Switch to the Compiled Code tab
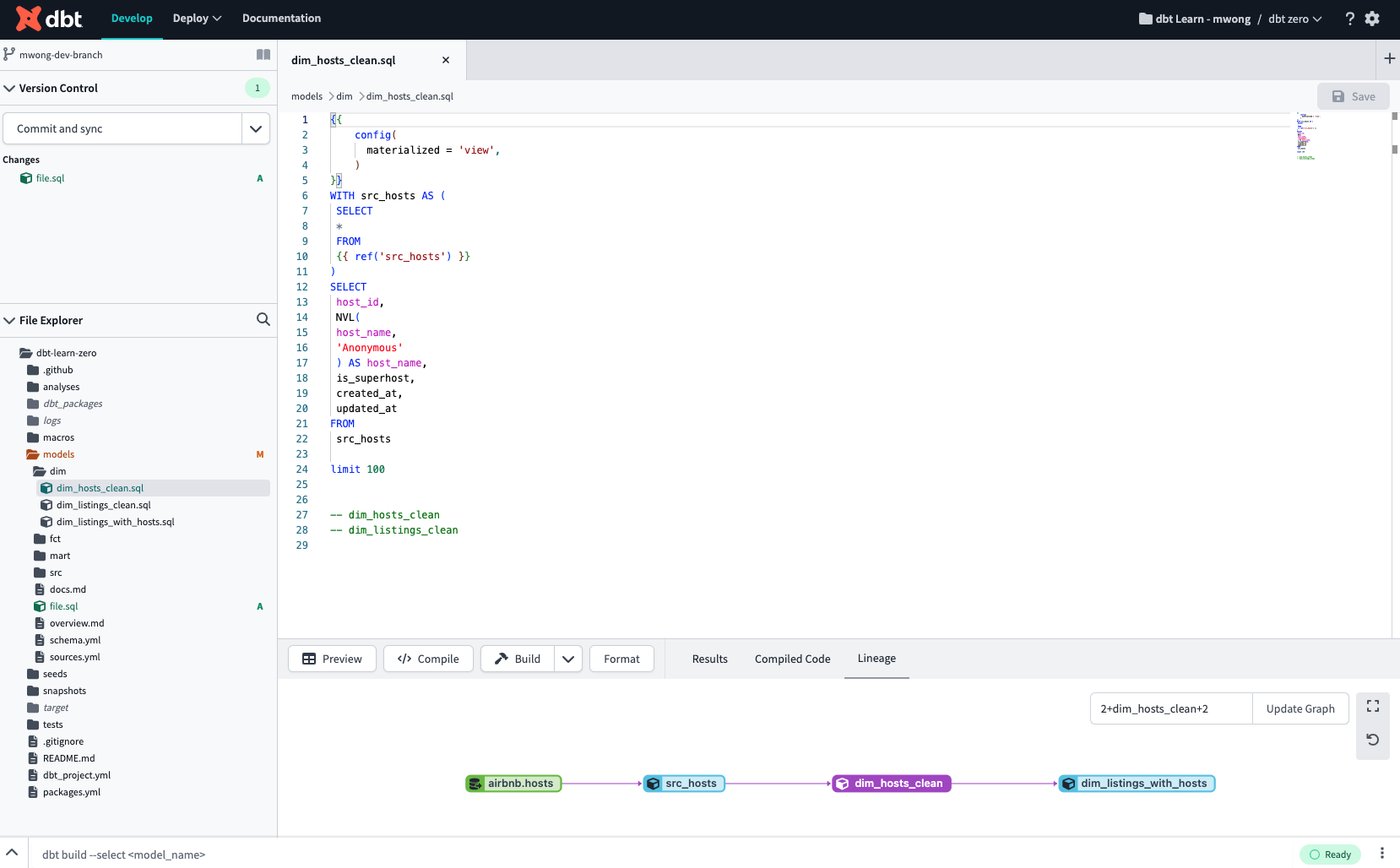 coord(791,659)
